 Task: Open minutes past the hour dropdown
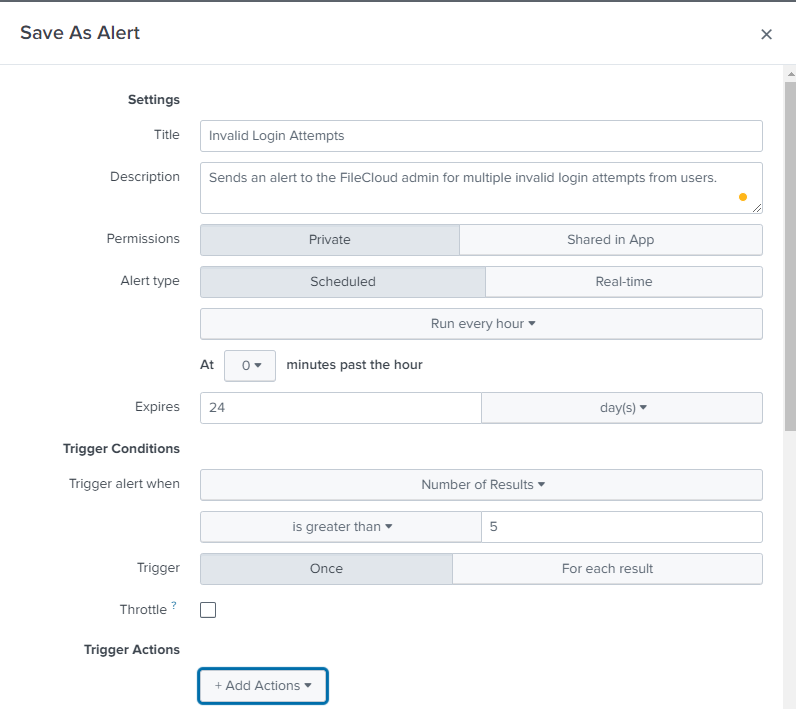coord(250,366)
